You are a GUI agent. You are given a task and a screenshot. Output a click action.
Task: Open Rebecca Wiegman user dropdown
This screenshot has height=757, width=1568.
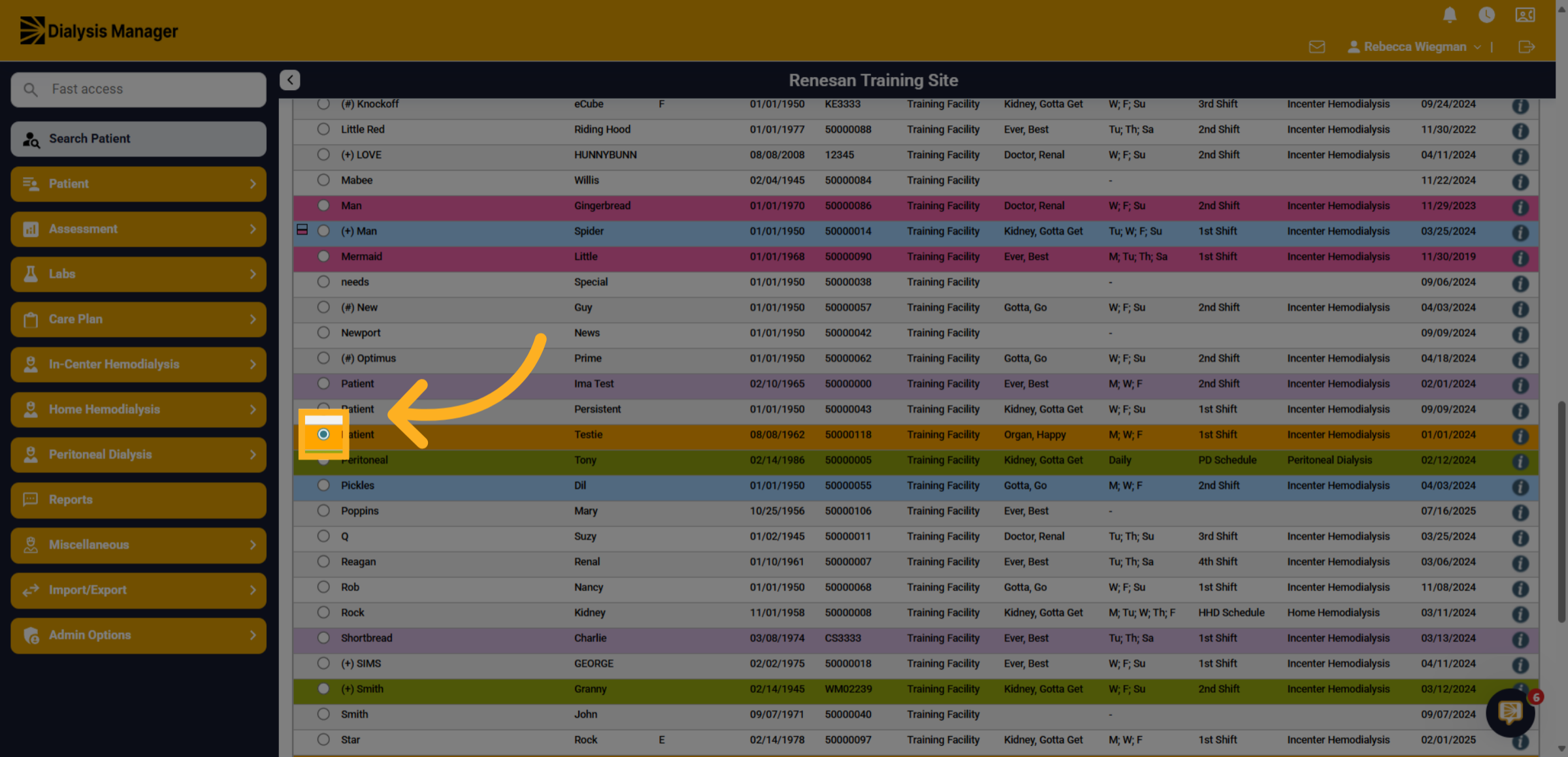pos(1414,47)
